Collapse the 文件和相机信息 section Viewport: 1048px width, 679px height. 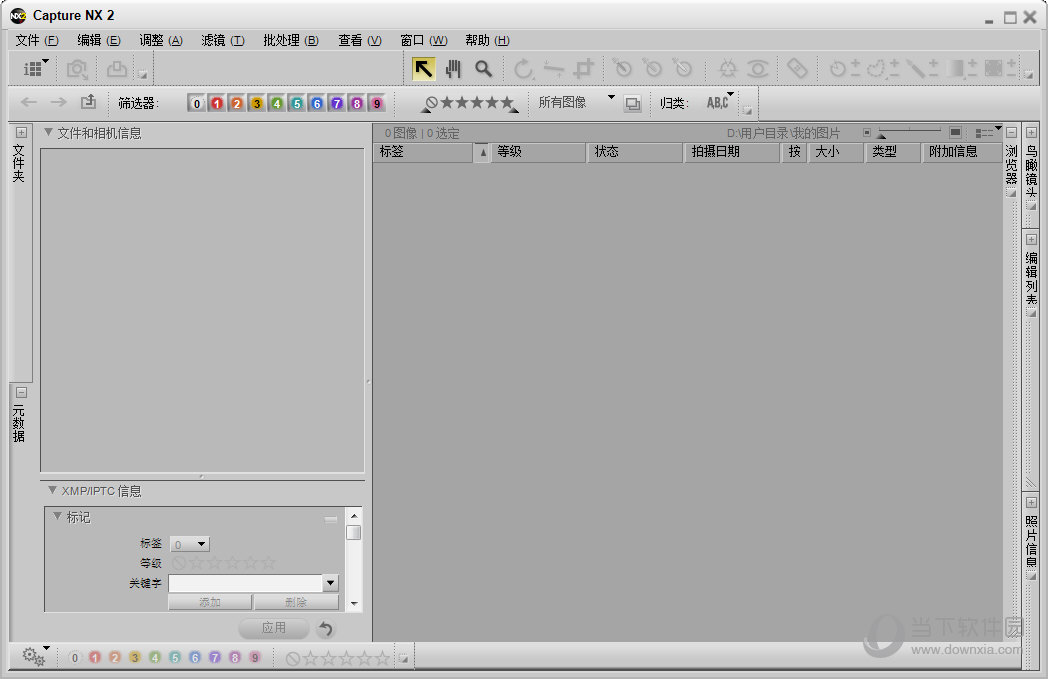[49, 131]
